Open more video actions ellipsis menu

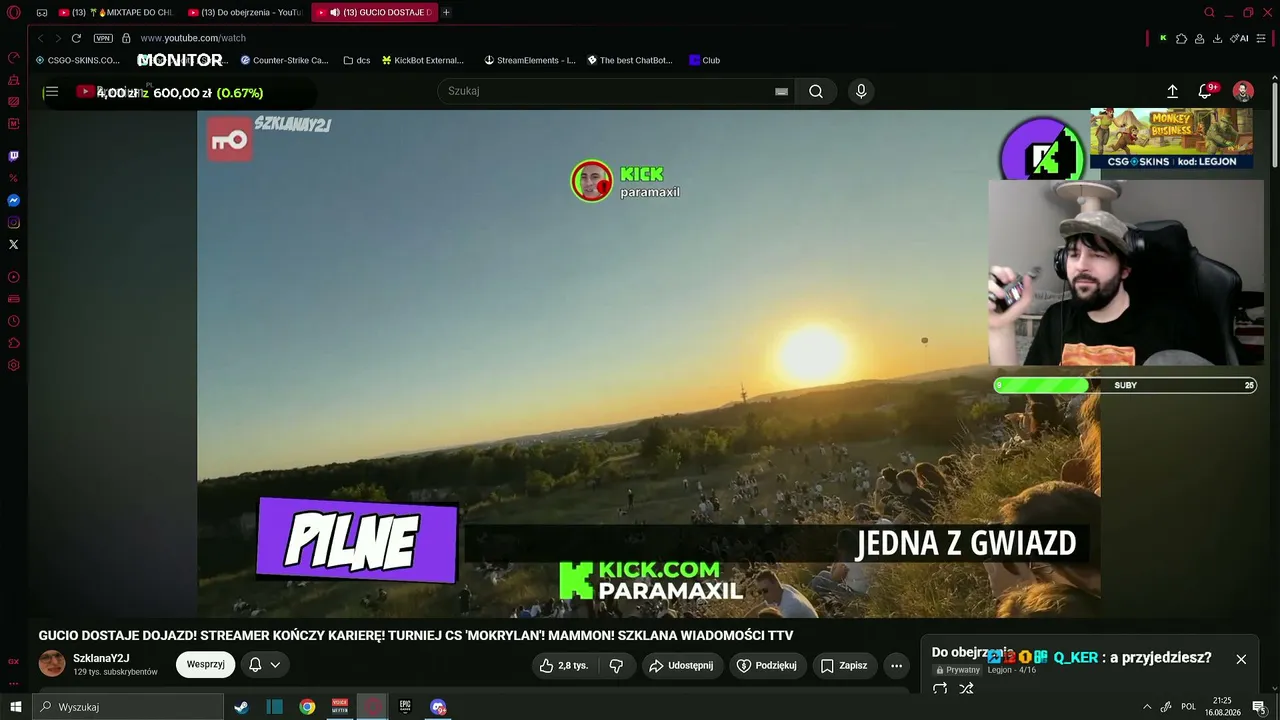coord(896,665)
